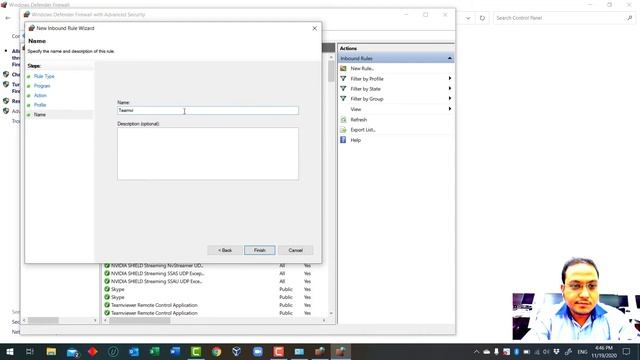The width and height of the screenshot is (640, 360).
Task: Open View menu in Actions pane
Action: [x=356, y=109]
